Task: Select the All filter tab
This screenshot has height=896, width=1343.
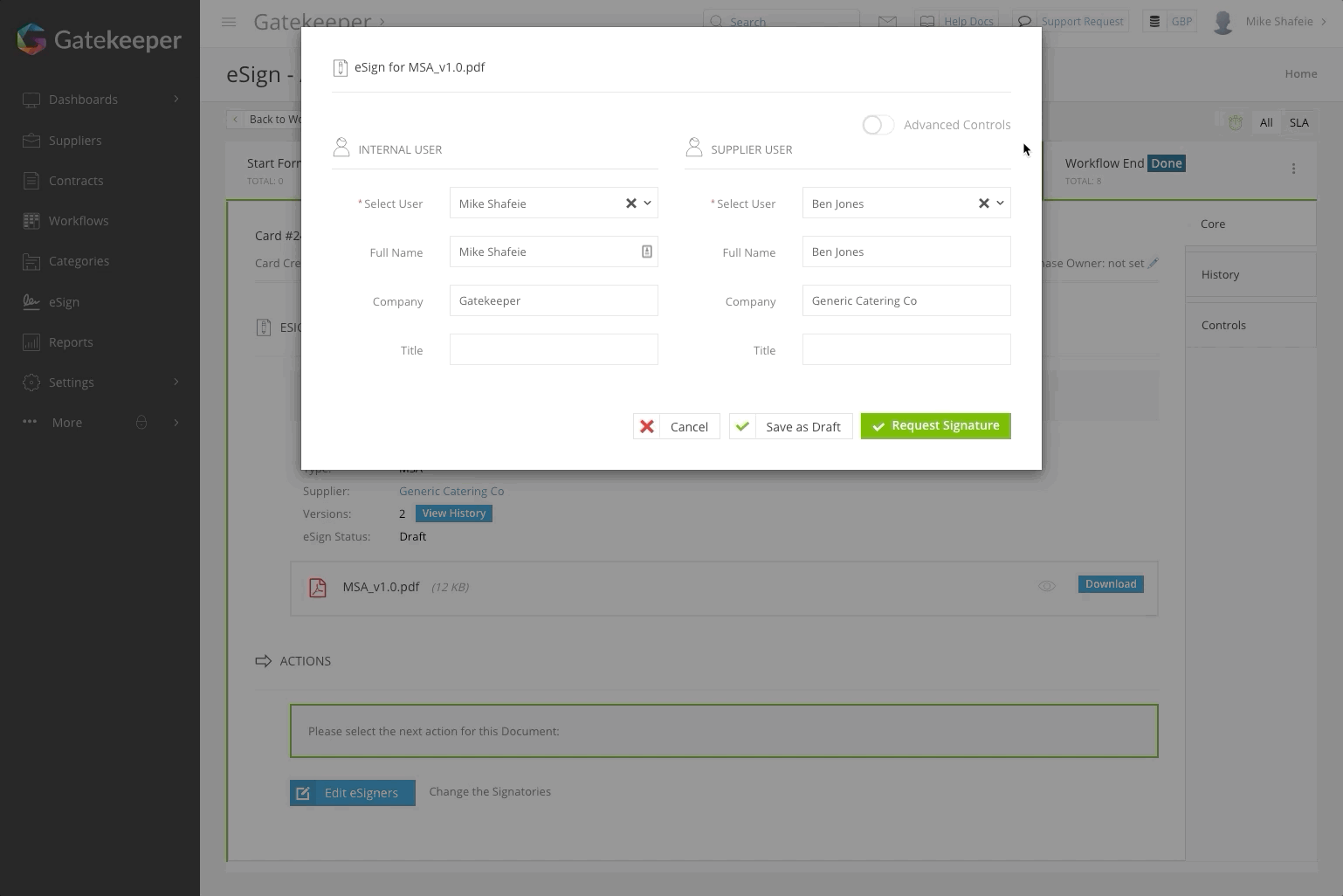Action: 1265,122
